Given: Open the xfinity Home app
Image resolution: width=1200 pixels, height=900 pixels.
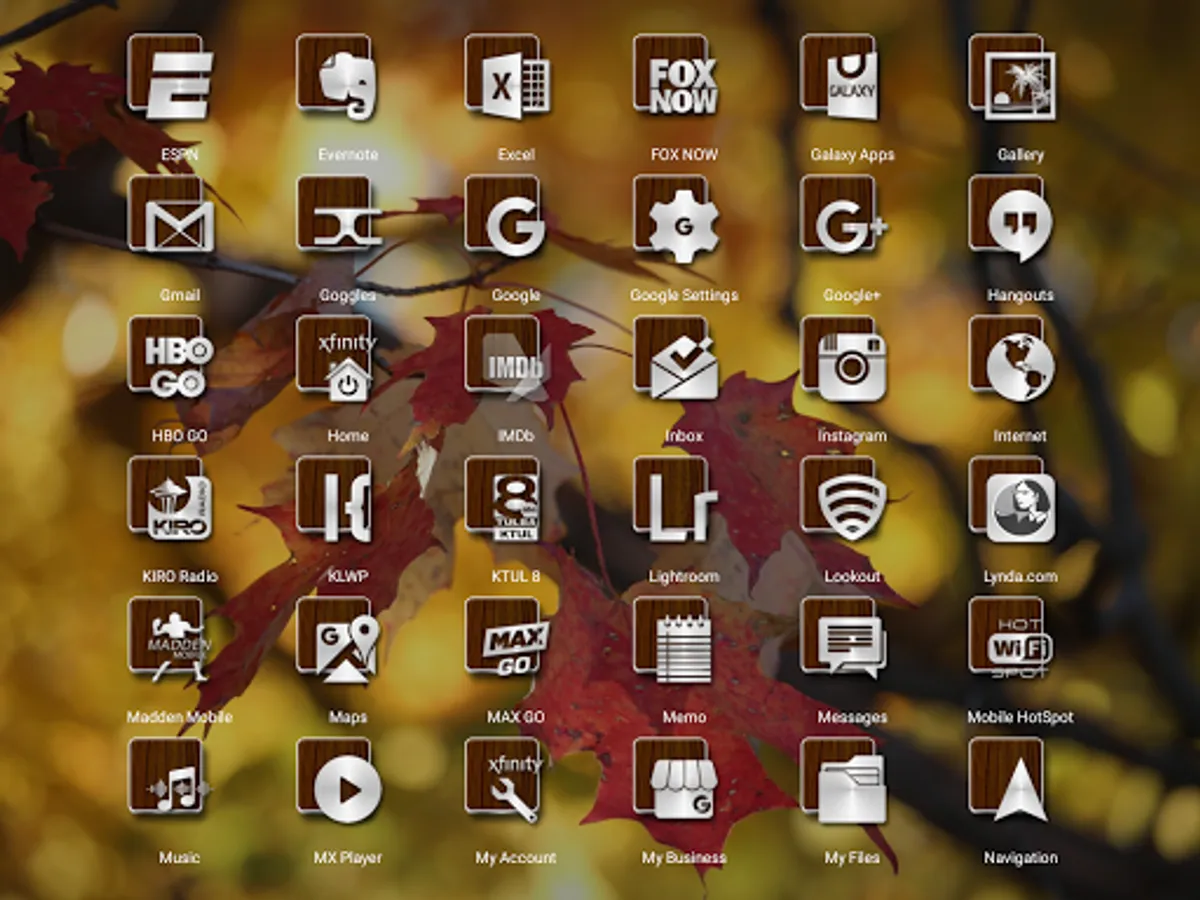Looking at the screenshot, I should tap(338, 360).
